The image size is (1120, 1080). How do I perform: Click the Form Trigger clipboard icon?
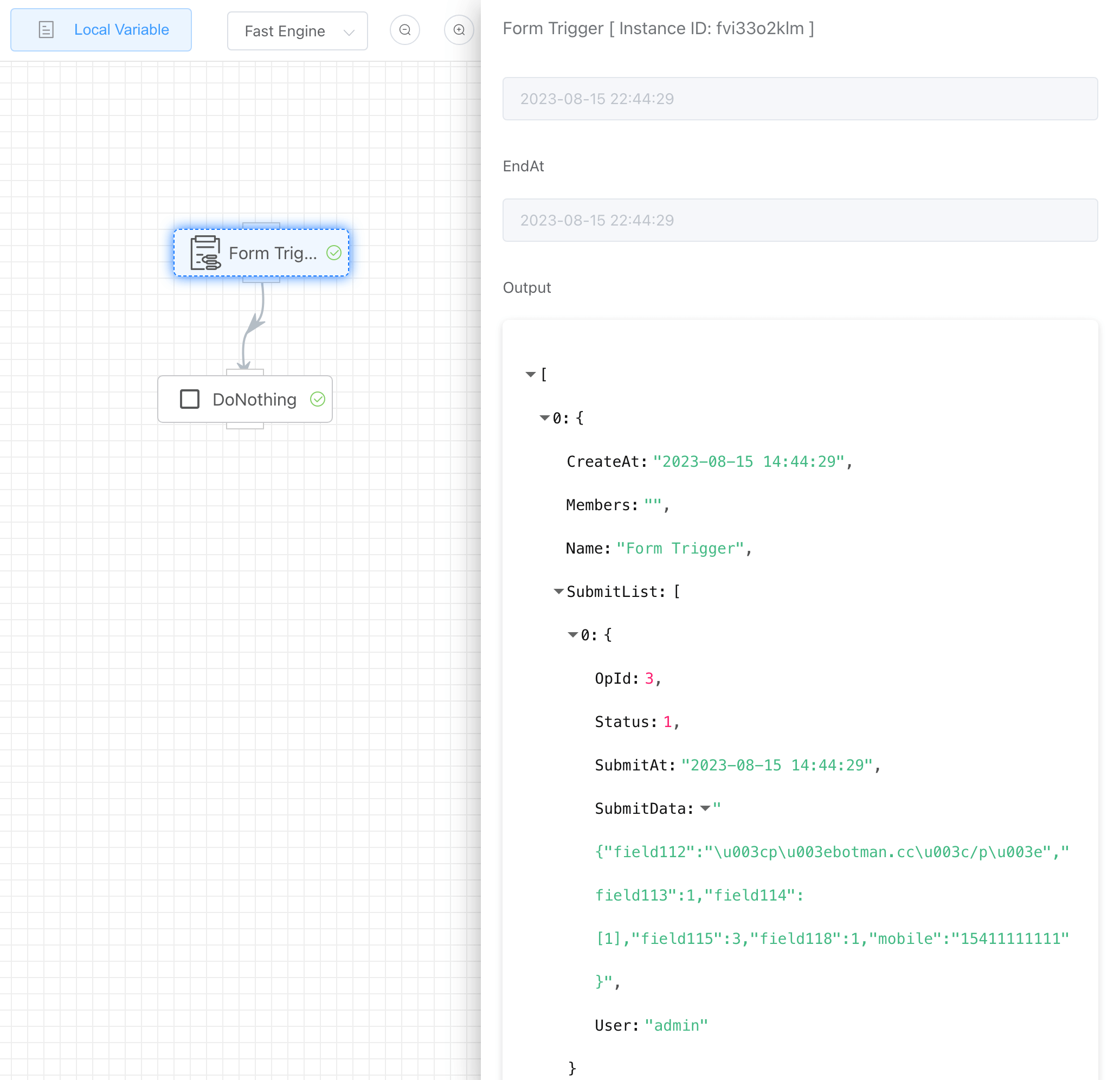coord(205,253)
